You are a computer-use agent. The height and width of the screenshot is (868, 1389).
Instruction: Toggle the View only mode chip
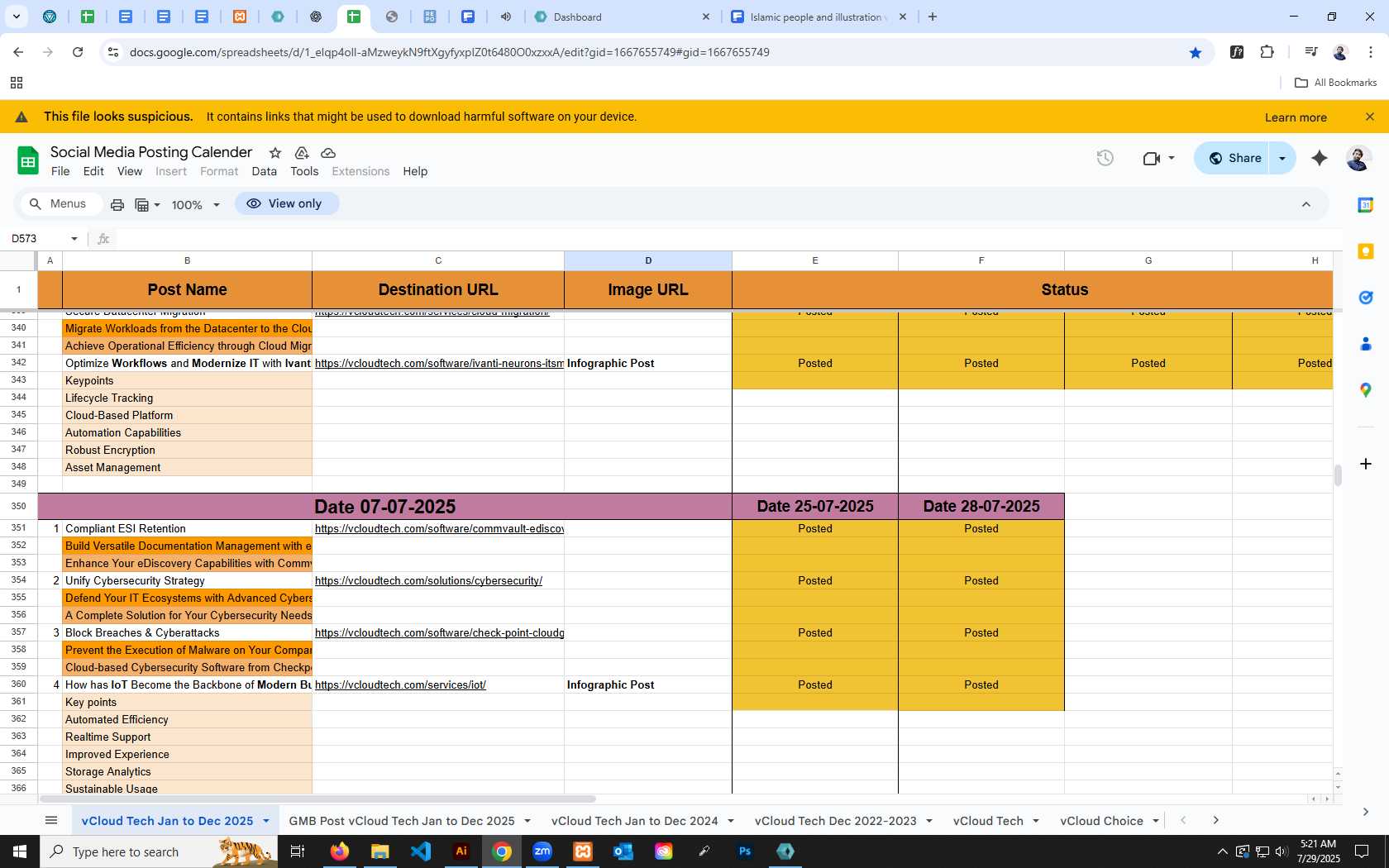(286, 203)
